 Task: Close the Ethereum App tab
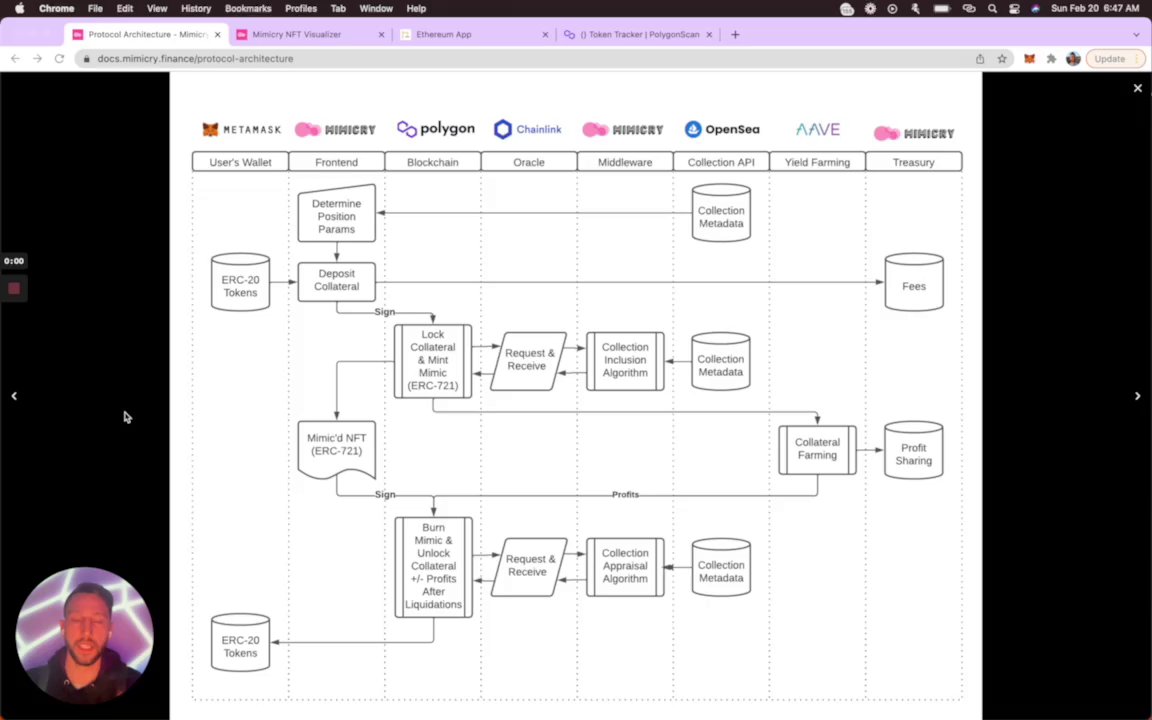point(545,35)
